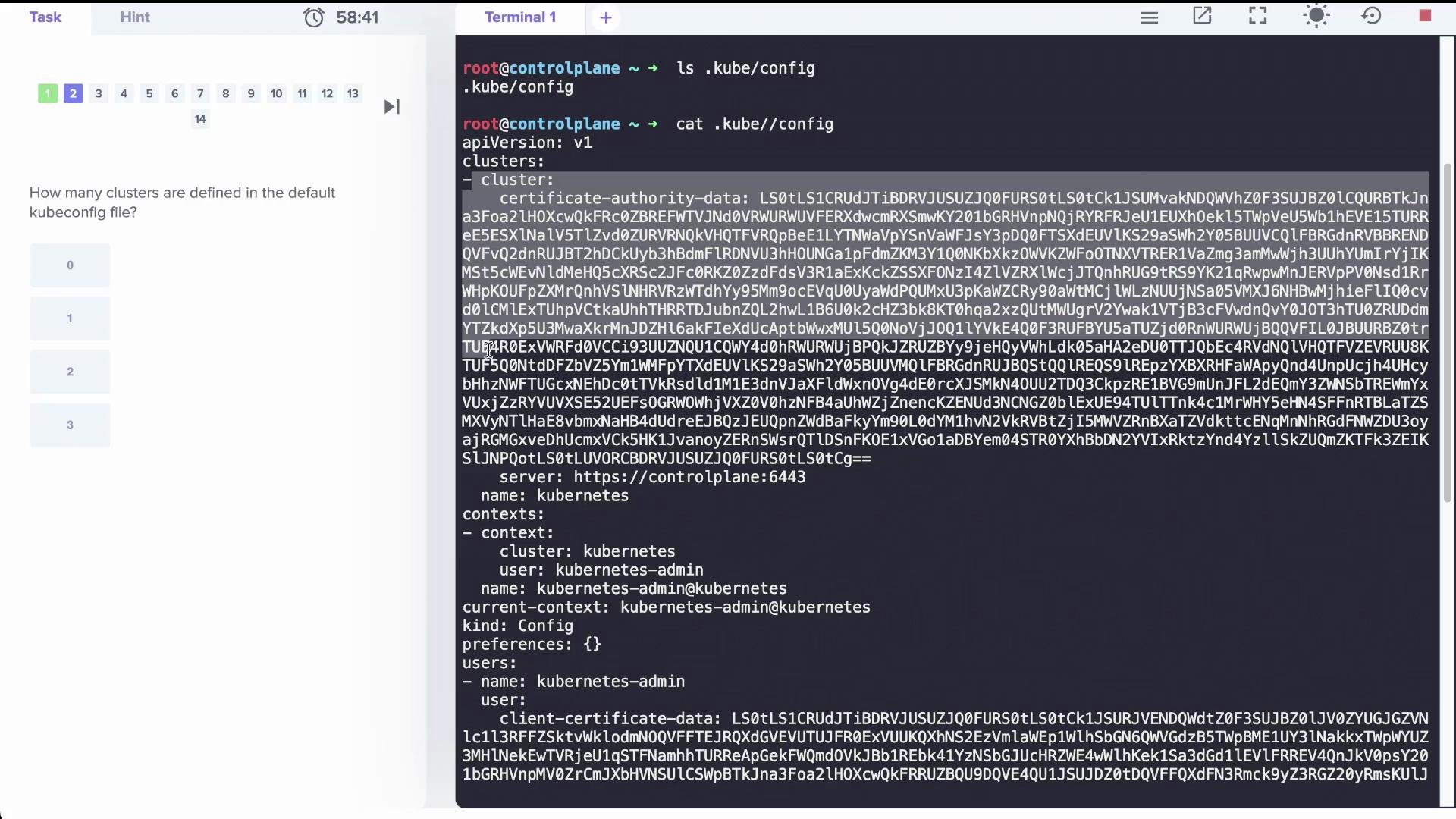1456x819 pixels.
Task: Click 'current-context: kubernetes-admin@kubernetes' line
Action: 667,607
